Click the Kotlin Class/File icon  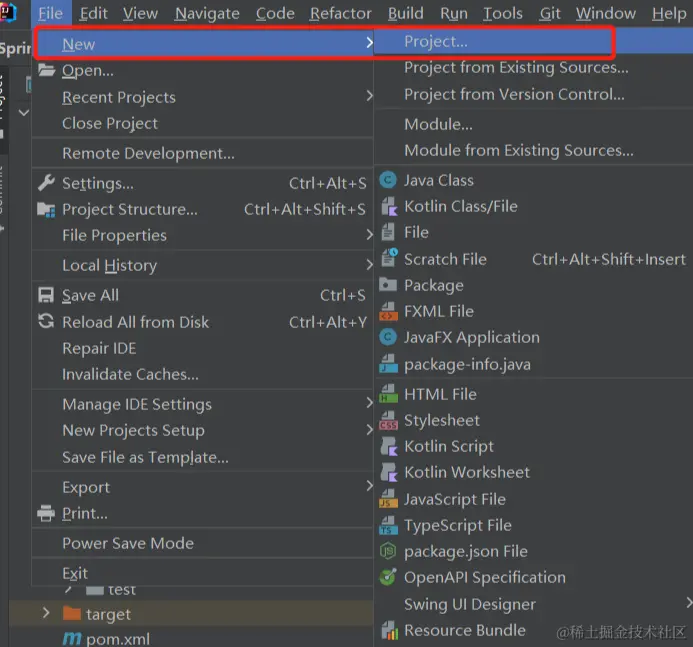click(388, 206)
